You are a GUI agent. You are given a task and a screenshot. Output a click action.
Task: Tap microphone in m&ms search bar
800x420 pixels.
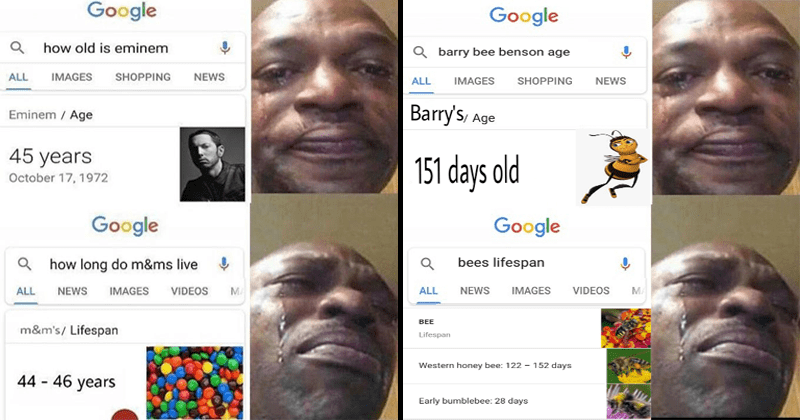click(223, 264)
